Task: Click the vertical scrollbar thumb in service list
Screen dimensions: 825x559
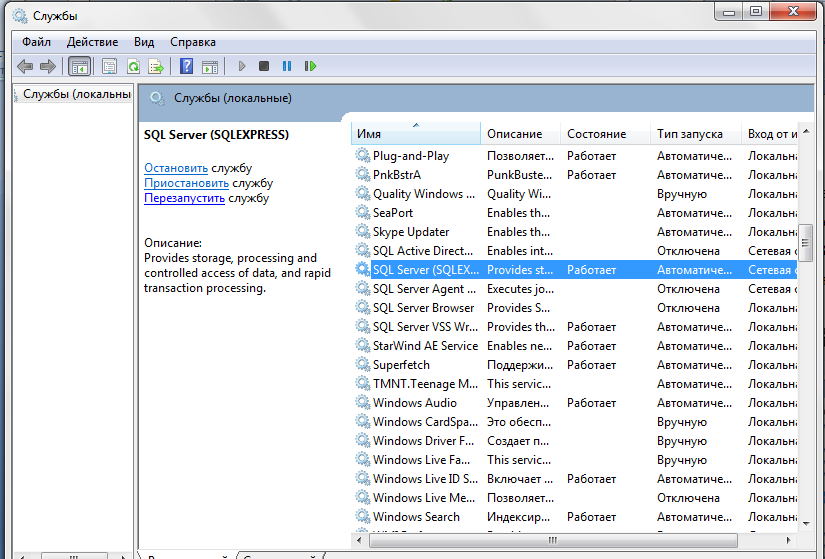Action: tap(805, 243)
